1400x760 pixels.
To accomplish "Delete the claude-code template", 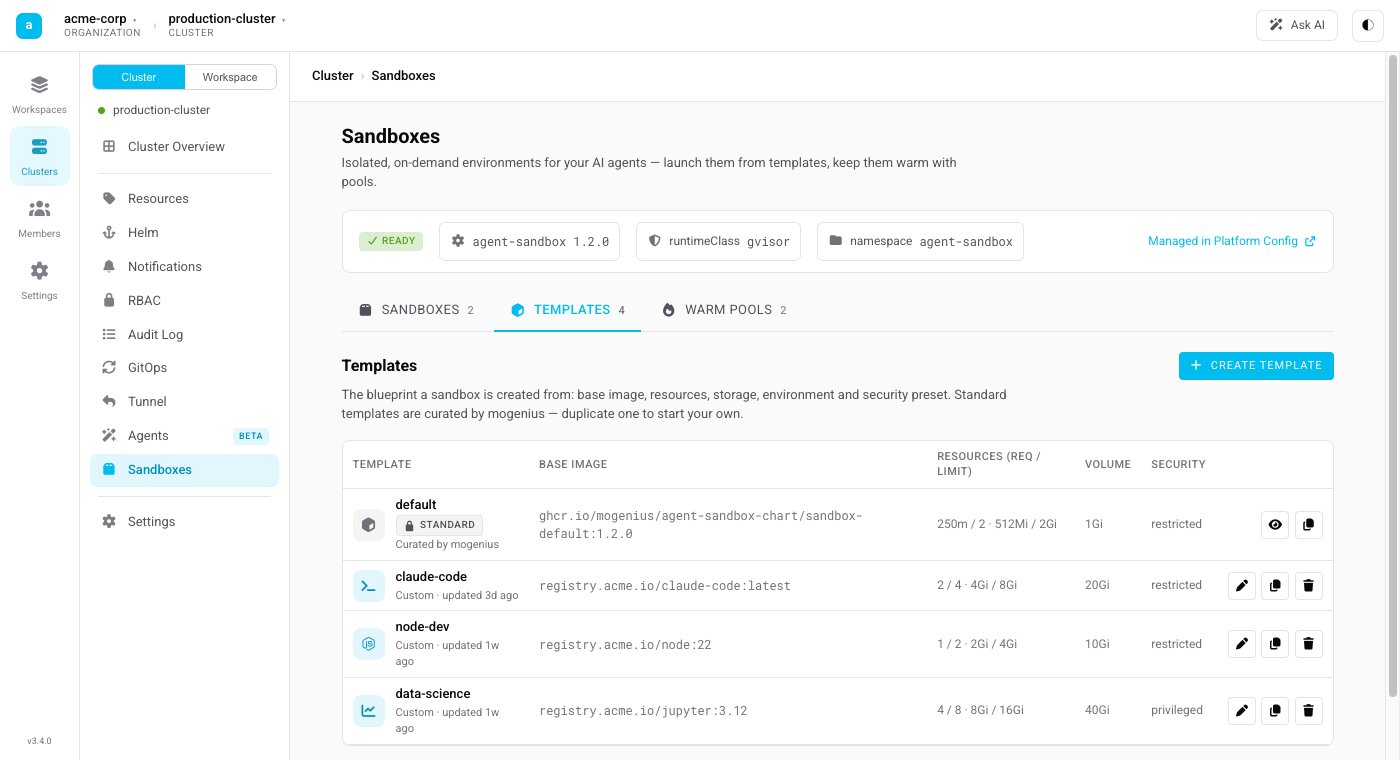I will pyautogui.click(x=1308, y=586).
